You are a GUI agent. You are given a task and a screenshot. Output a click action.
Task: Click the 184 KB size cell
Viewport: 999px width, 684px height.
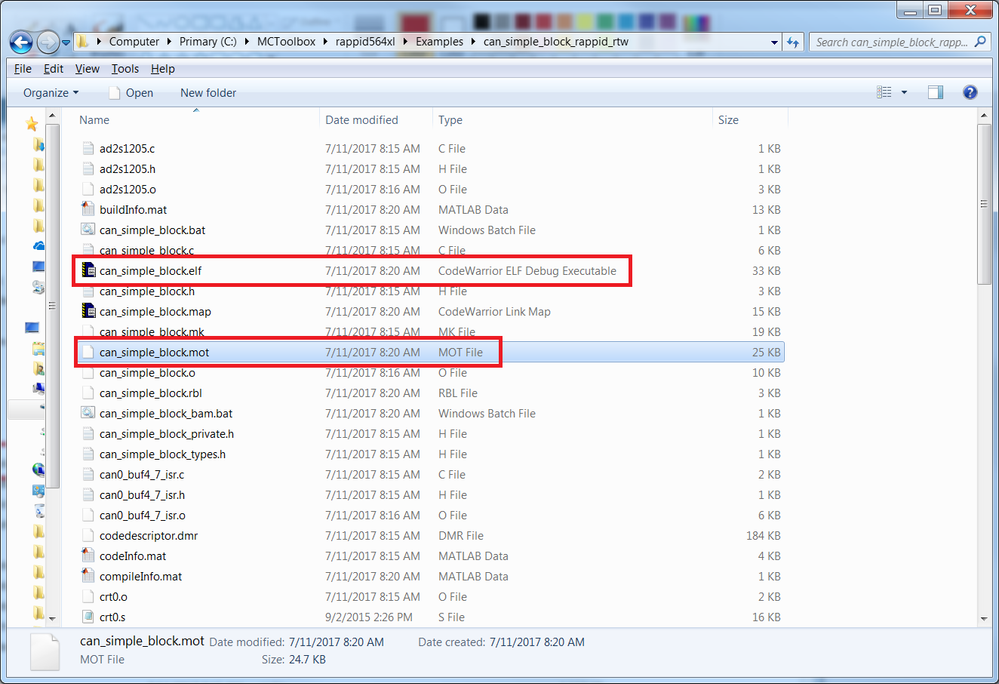(763, 536)
